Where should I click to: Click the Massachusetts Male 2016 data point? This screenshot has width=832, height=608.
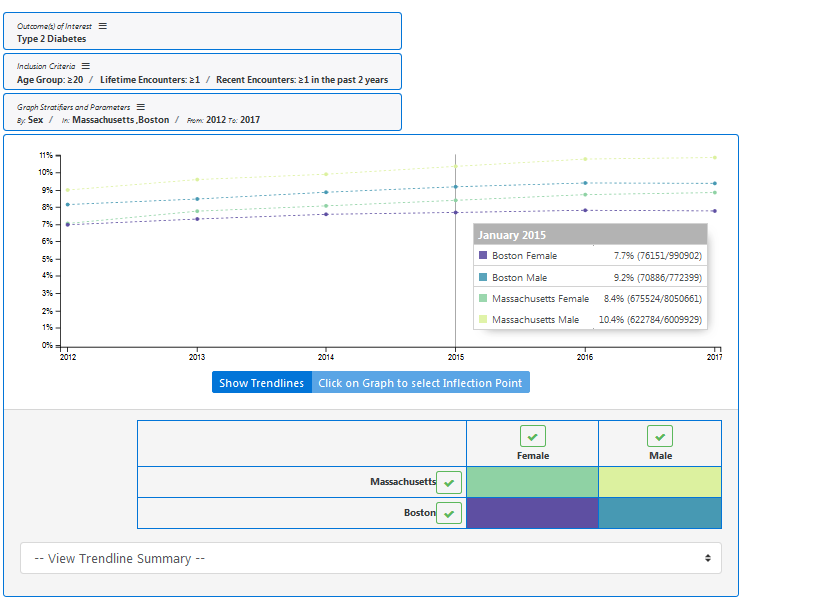pyautogui.click(x=585, y=159)
